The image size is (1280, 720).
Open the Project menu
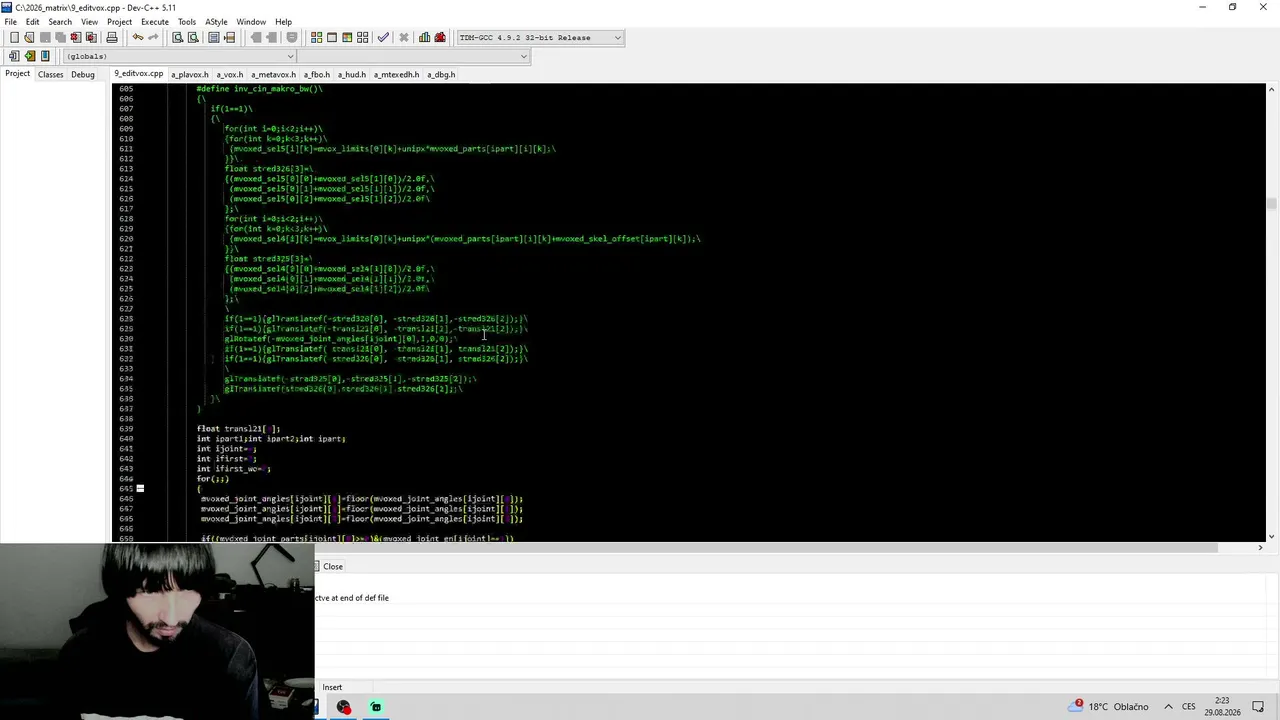pyautogui.click(x=119, y=22)
